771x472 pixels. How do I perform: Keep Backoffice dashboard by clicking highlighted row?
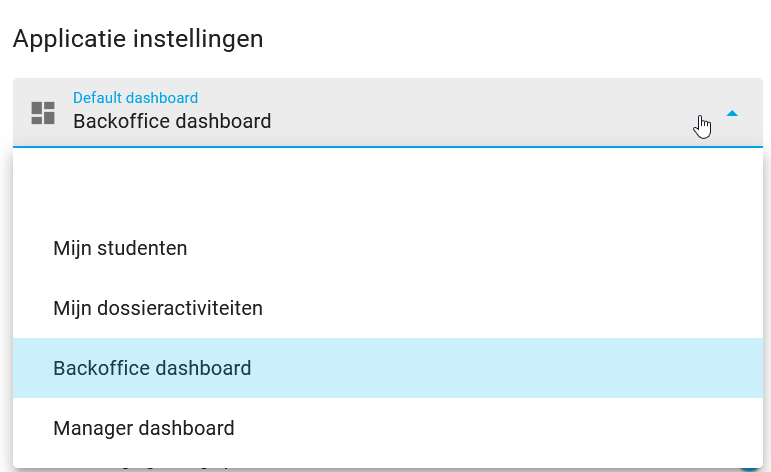(388, 368)
